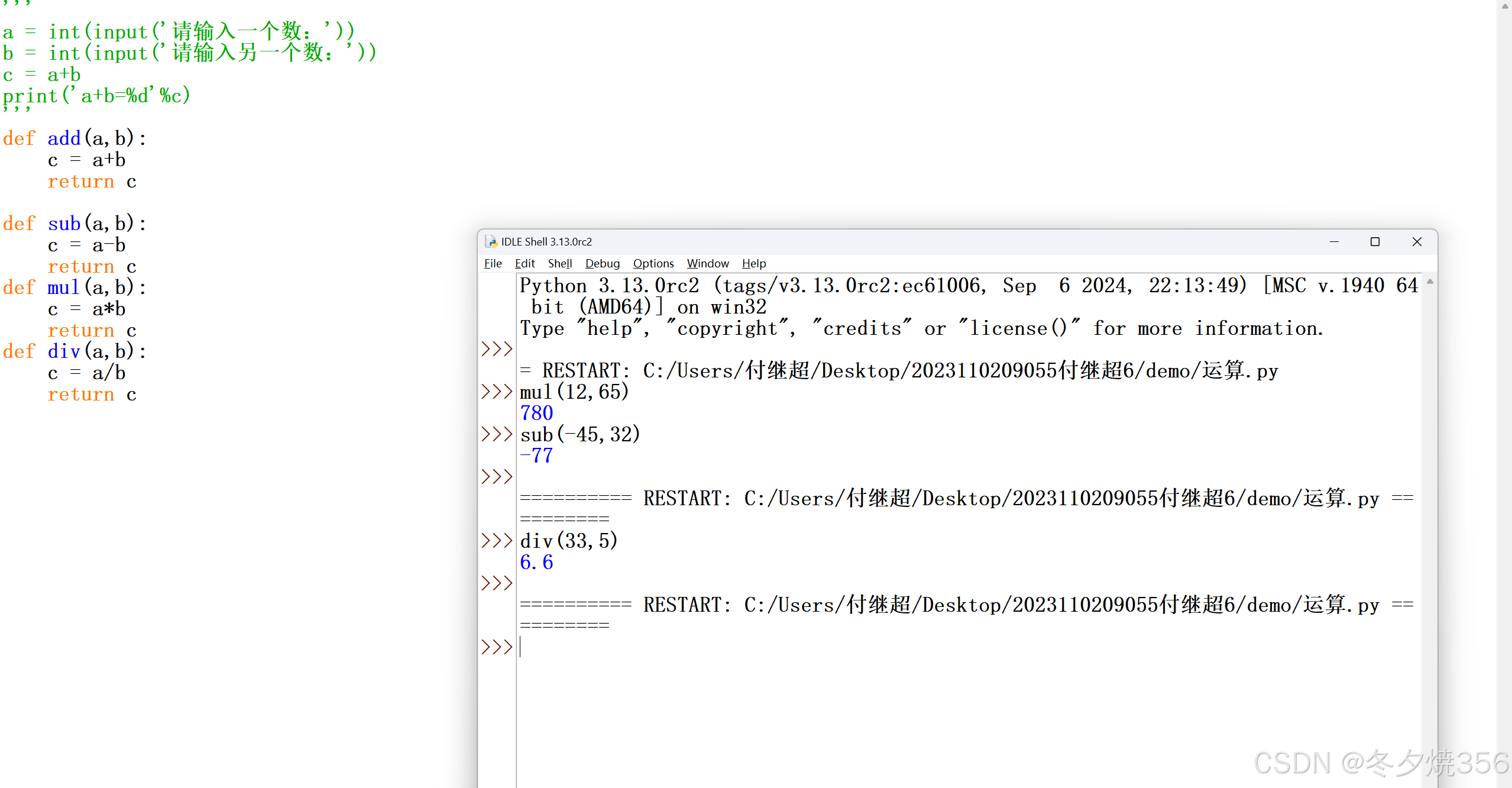This screenshot has height=788, width=1512.
Task: Open the Edit menu
Action: (524, 263)
